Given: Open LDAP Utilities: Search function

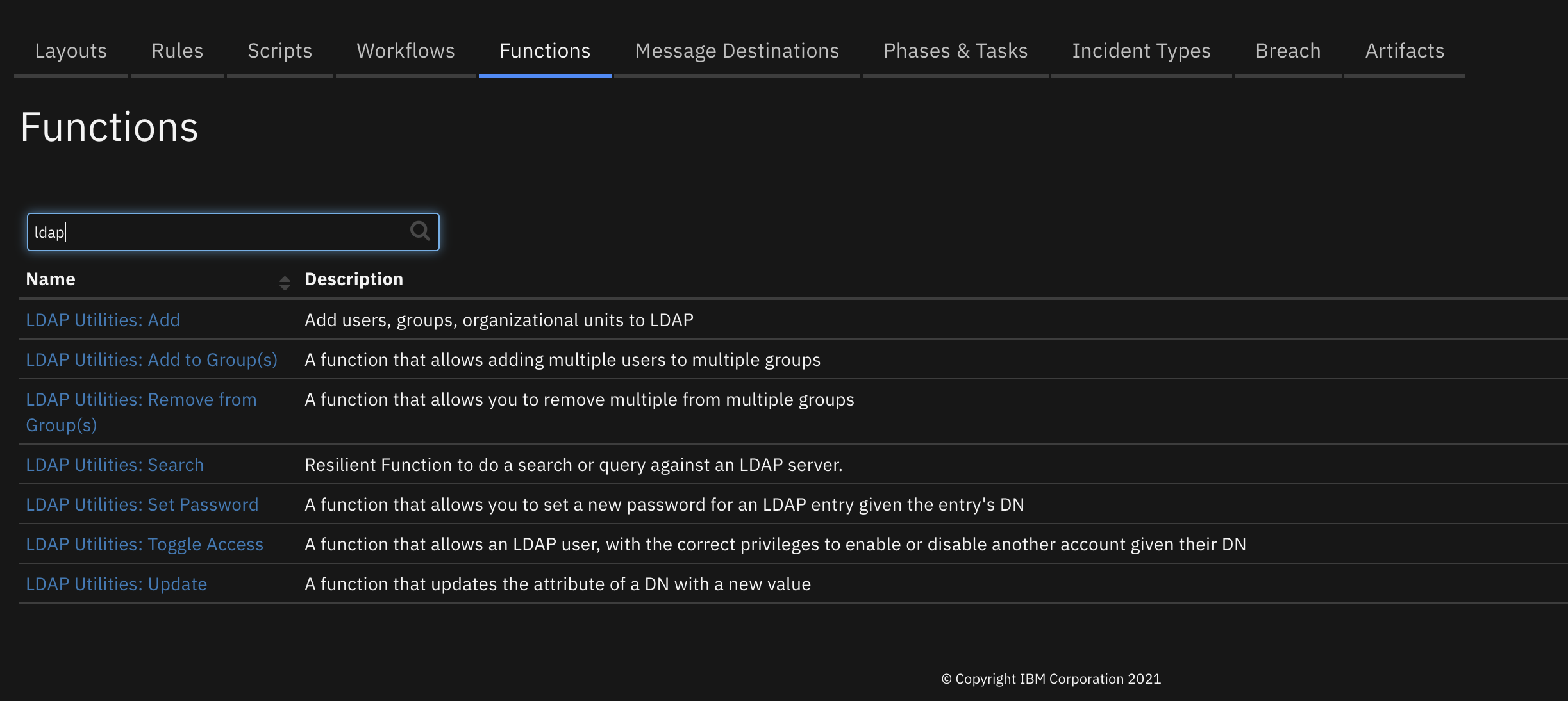Looking at the screenshot, I should tap(114, 465).
